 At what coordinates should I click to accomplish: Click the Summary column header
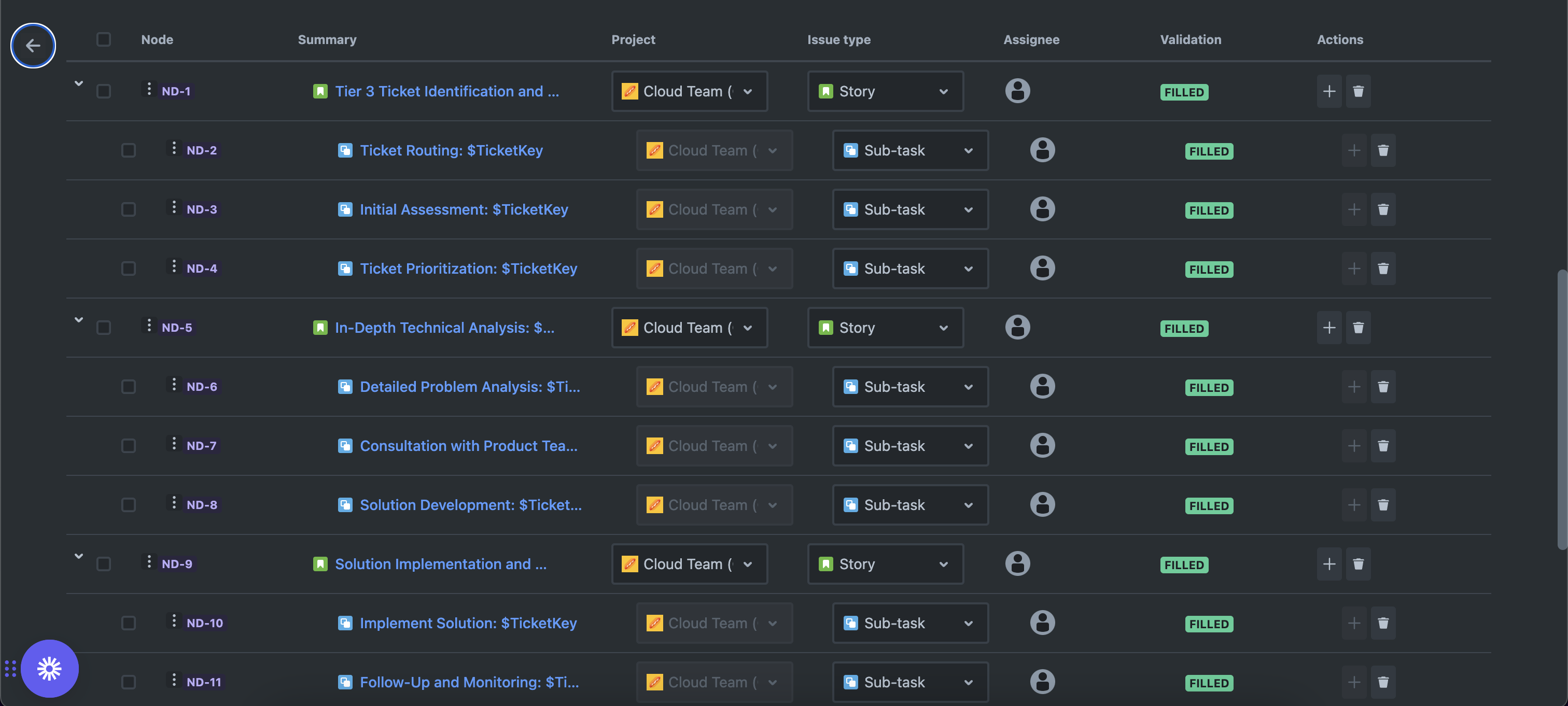coord(327,39)
